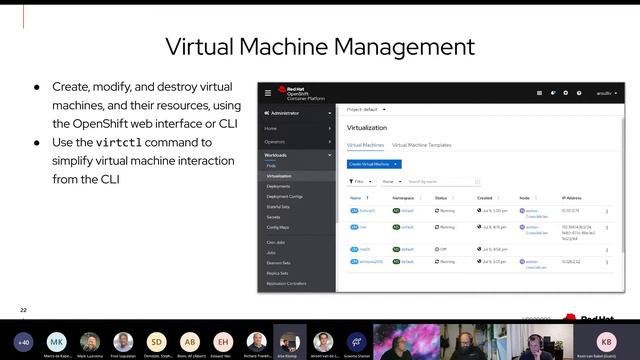This screenshot has height=360, width=640.
Task: Open kebab menu for second VM row
Action: (607, 228)
